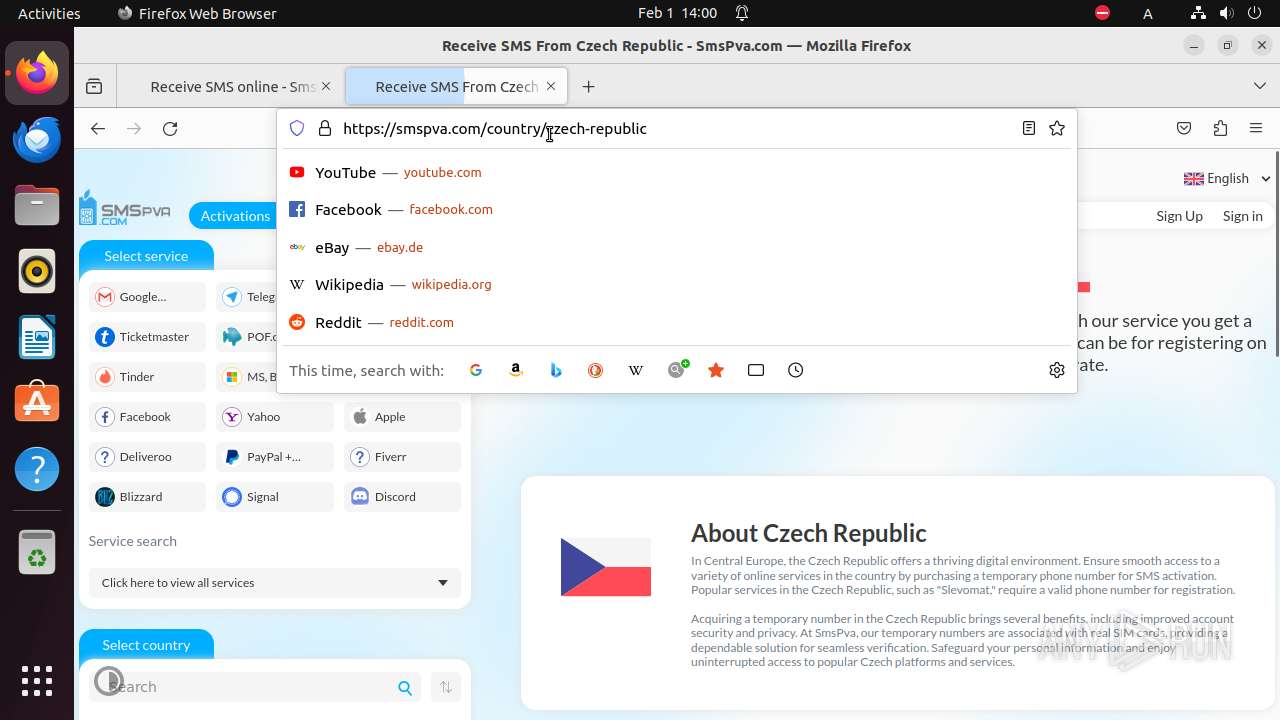Image resolution: width=1280 pixels, height=720 pixels.
Task: Close the Receive SMS From Czech tab
Action: 551,87
